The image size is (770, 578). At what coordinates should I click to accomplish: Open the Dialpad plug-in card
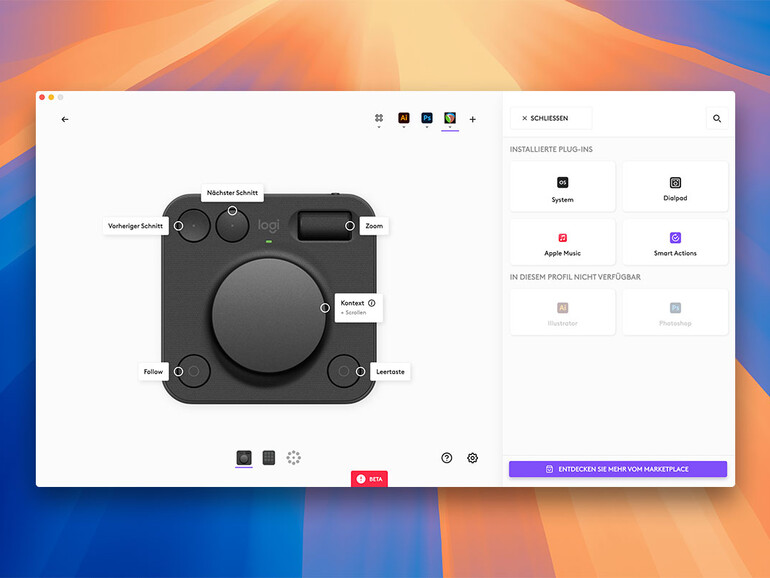pyautogui.click(x=675, y=187)
